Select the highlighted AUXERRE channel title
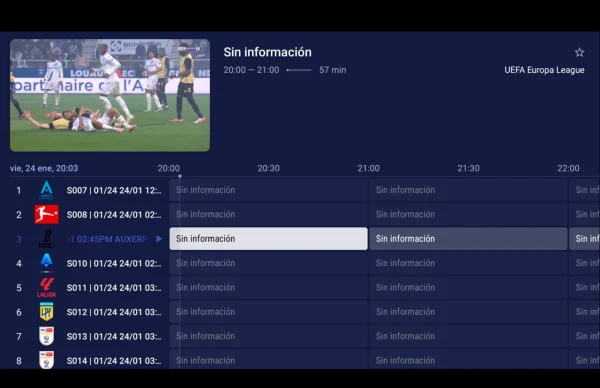 coord(108,239)
